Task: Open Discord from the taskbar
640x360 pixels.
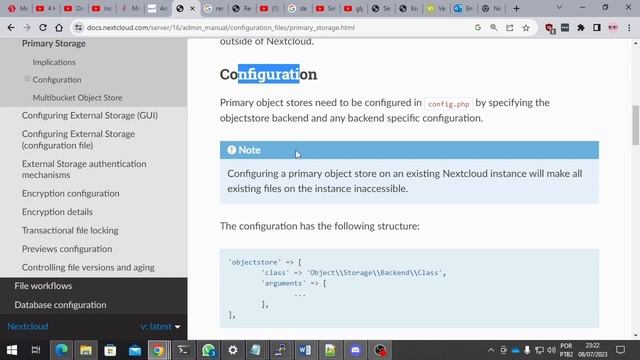Action: click(x=355, y=350)
